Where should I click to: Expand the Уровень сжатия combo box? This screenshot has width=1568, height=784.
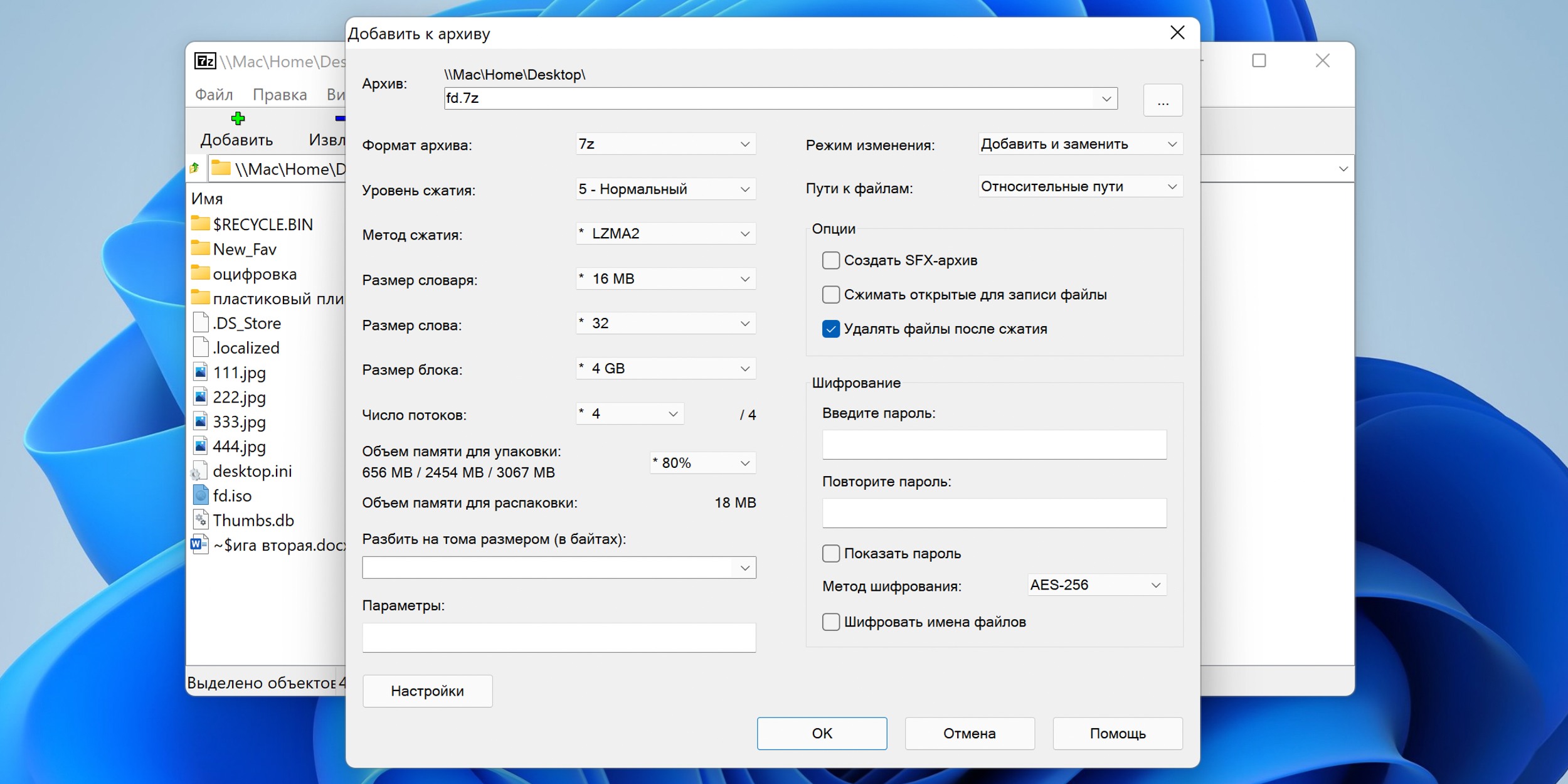(665, 189)
